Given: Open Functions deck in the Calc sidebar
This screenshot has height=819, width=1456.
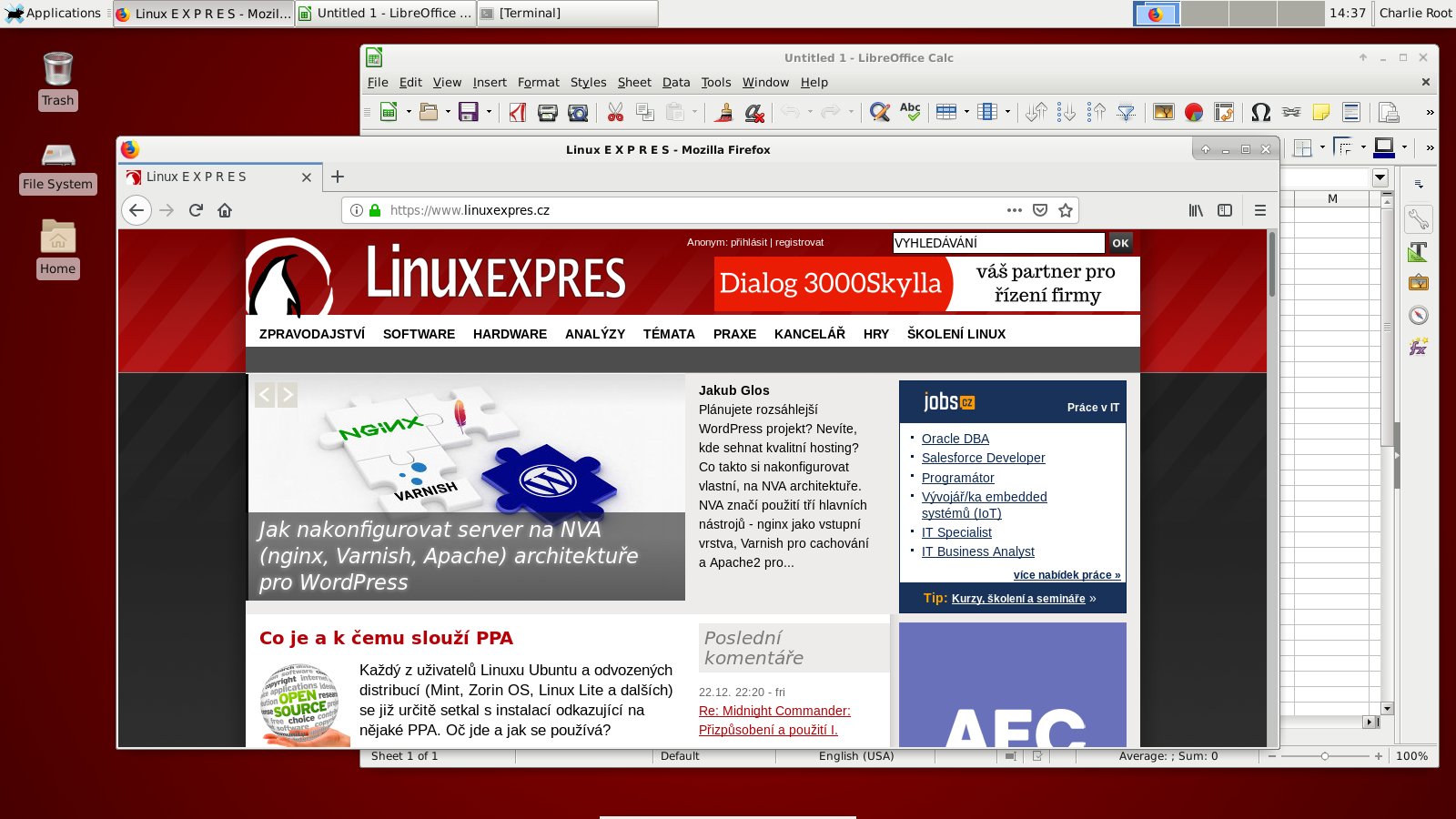Looking at the screenshot, I should point(1419,347).
